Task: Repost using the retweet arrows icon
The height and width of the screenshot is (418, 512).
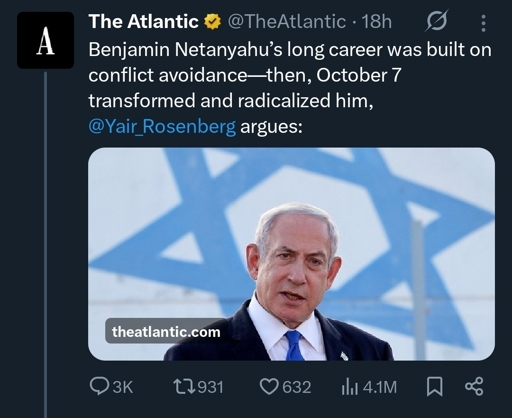Action: (184, 387)
